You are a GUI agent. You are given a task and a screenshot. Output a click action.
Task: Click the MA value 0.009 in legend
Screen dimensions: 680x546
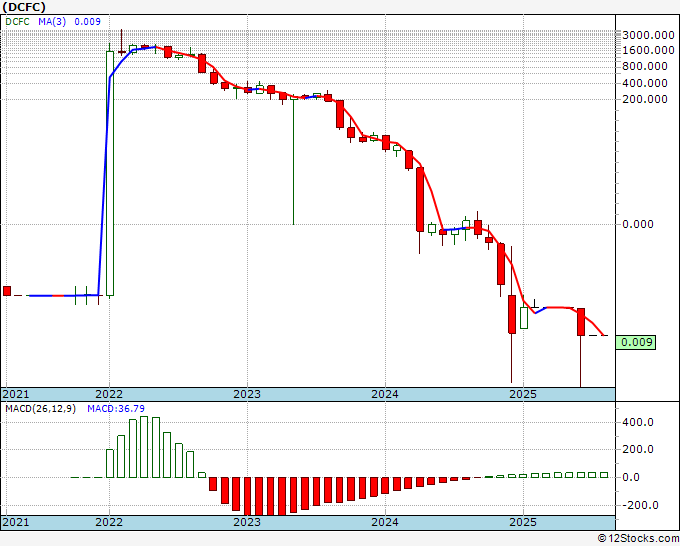pyautogui.click(x=87, y=22)
